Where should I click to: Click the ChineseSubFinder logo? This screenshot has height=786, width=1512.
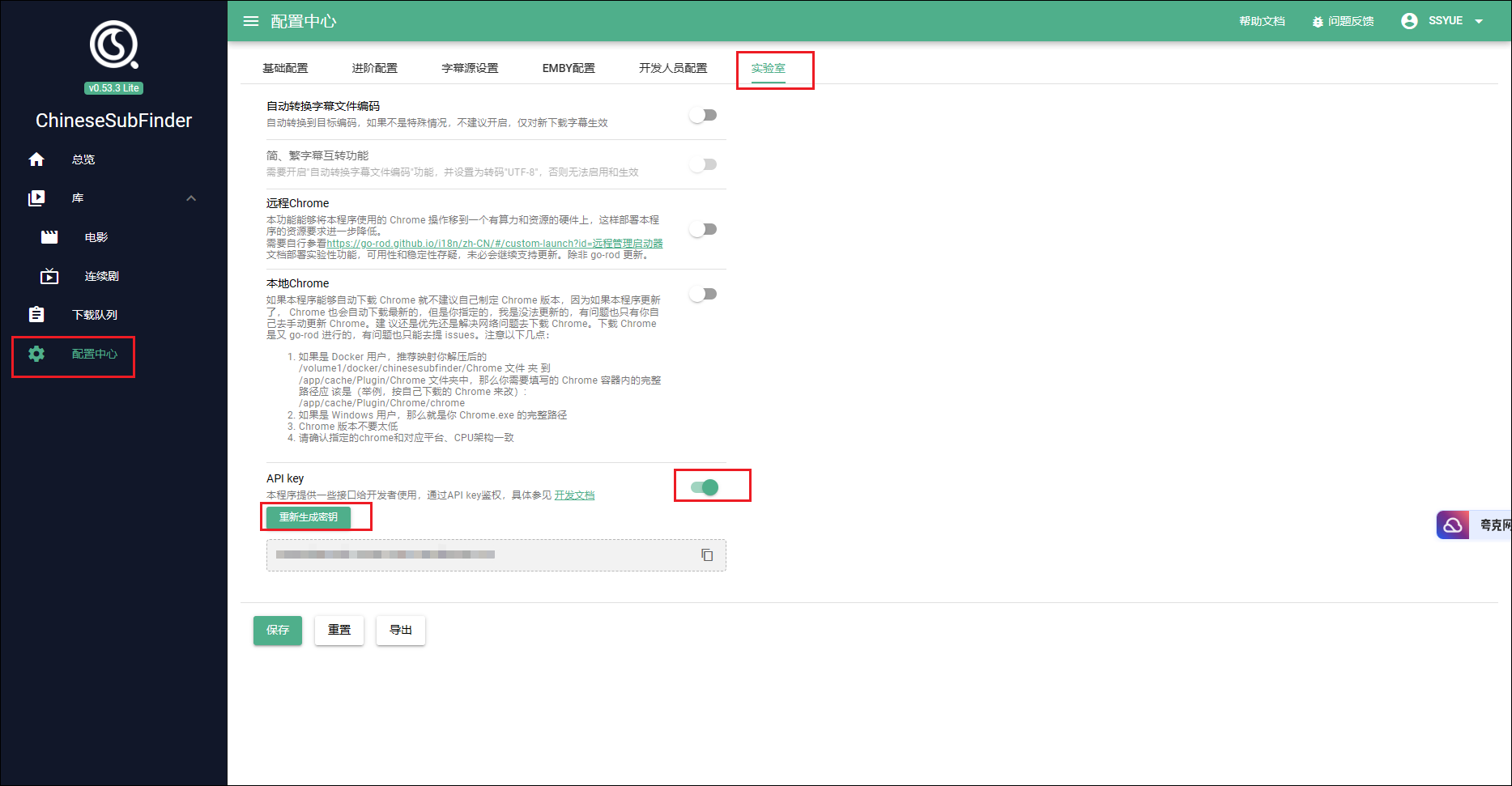pyautogui.click(x=113, y=45)
